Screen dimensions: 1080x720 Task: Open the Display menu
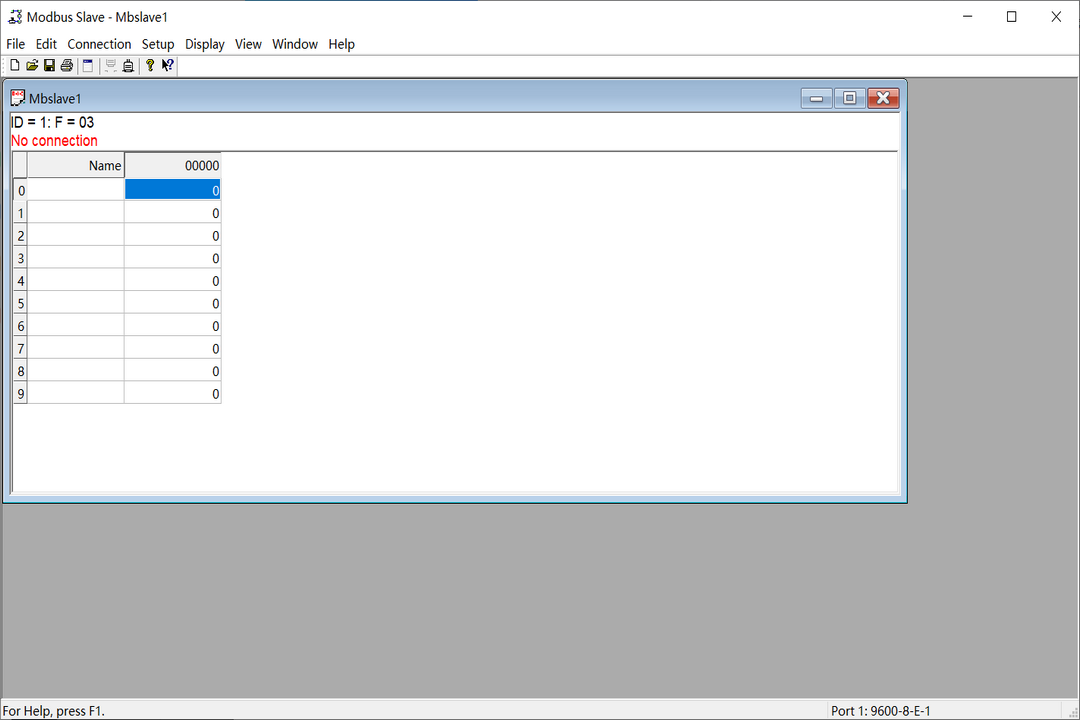pos(204,44)
